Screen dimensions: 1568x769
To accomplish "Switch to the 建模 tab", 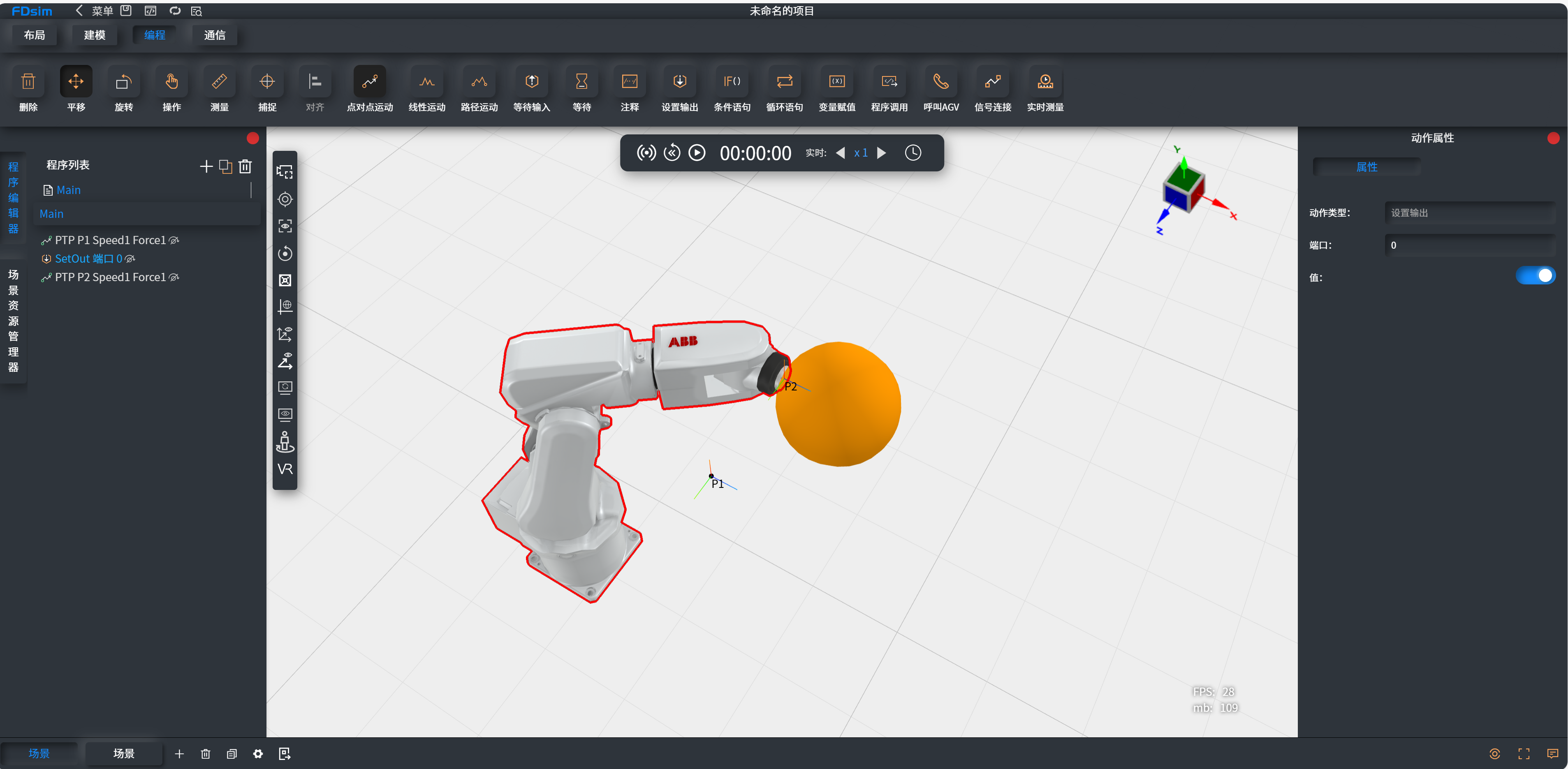I will (x=94, y=35).
